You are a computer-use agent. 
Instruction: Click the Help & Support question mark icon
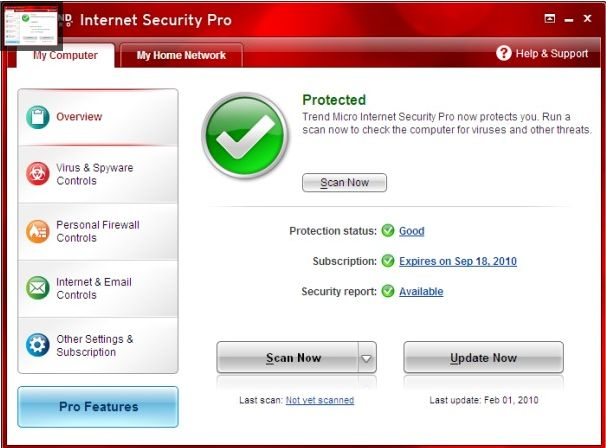(x=504, y=53)
